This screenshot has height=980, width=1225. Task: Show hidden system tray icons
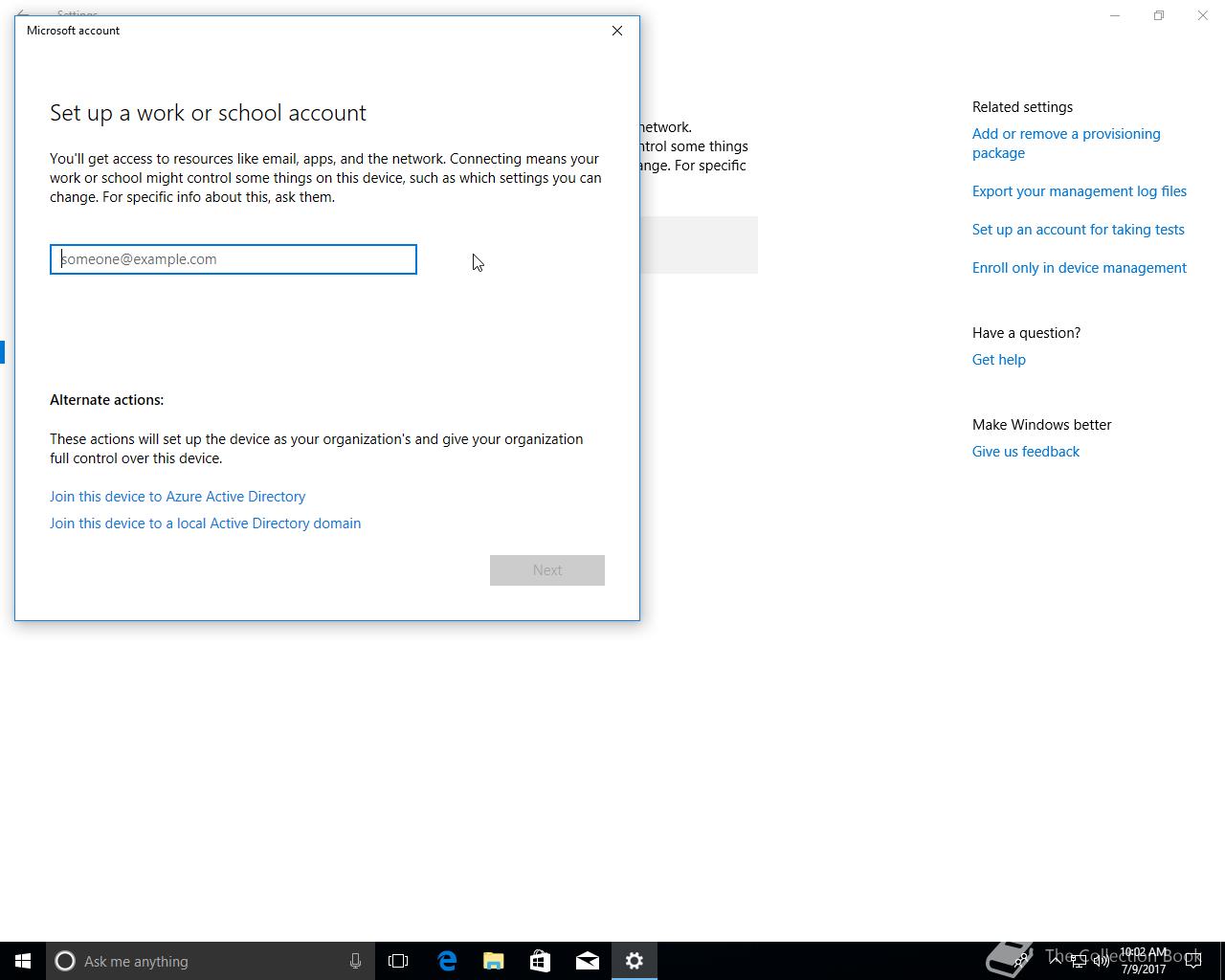pyautogui.click(x=1055, y=960)
